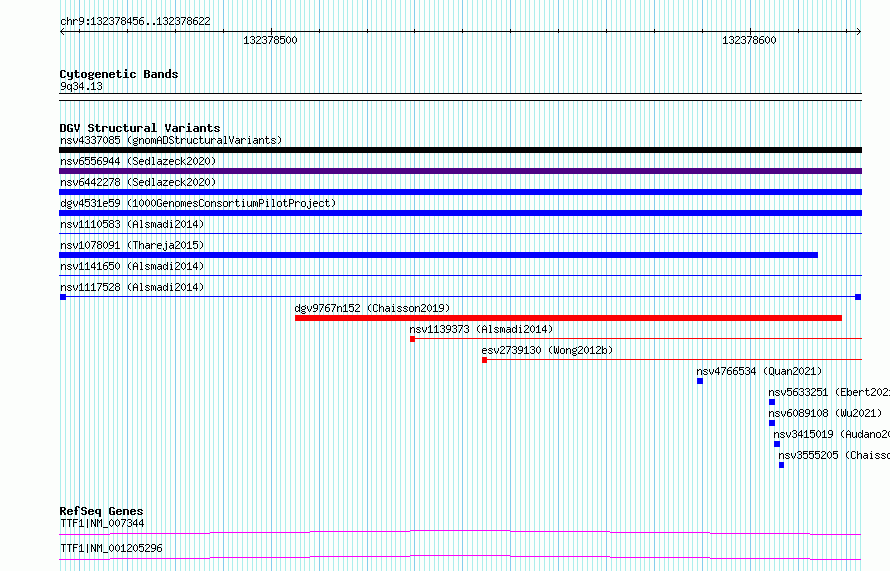890x571 pixels.
Task: Click the chr9:132378456..132378622 region label
Action: (135, 21)
